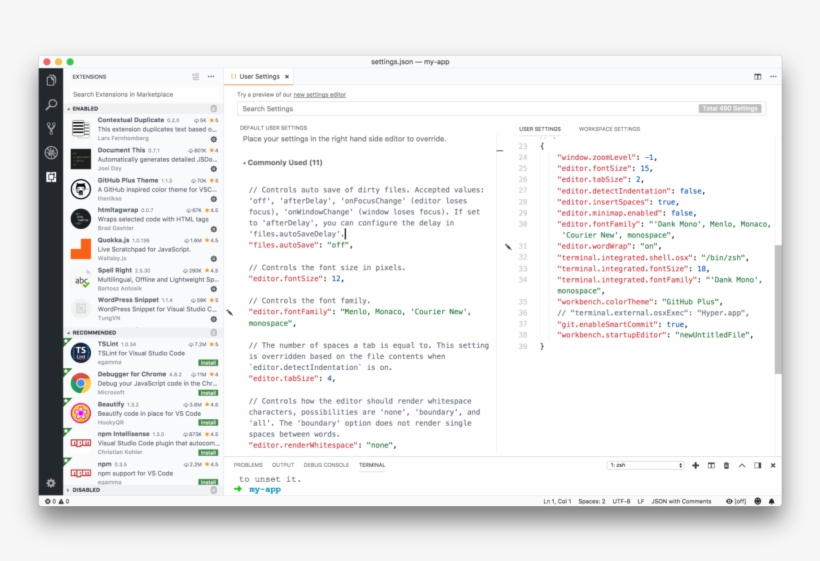The width and height of the screenshot is (820, 561).
Task: Create a new terminal with plus icon
Action: (x=696, y=465)
